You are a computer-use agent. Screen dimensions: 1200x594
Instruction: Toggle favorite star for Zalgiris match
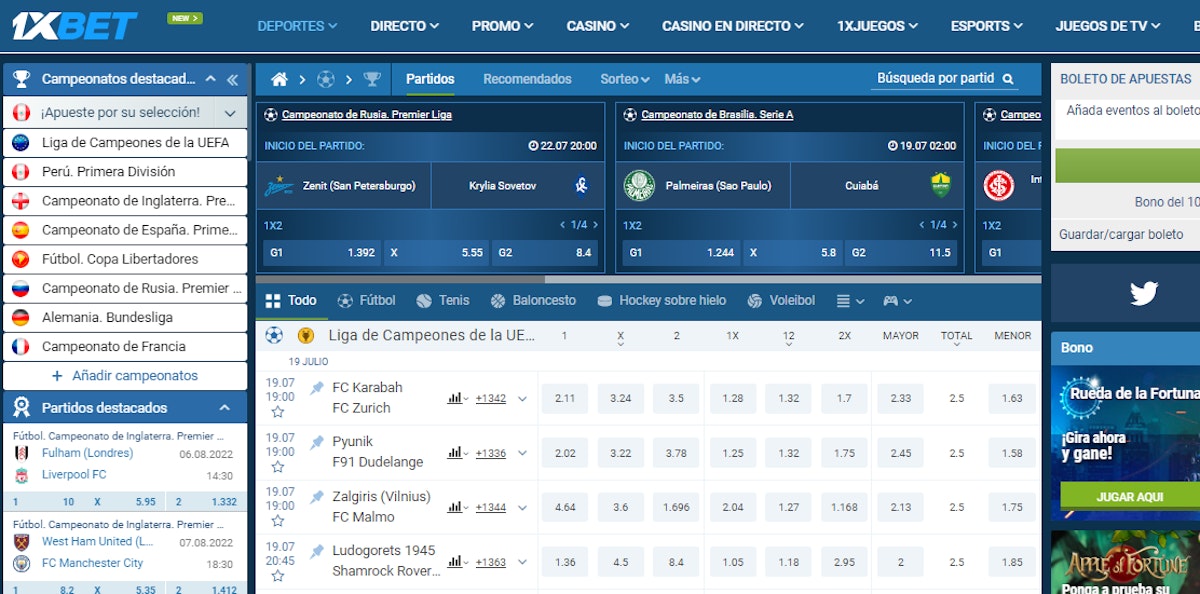tap(278, 521)
